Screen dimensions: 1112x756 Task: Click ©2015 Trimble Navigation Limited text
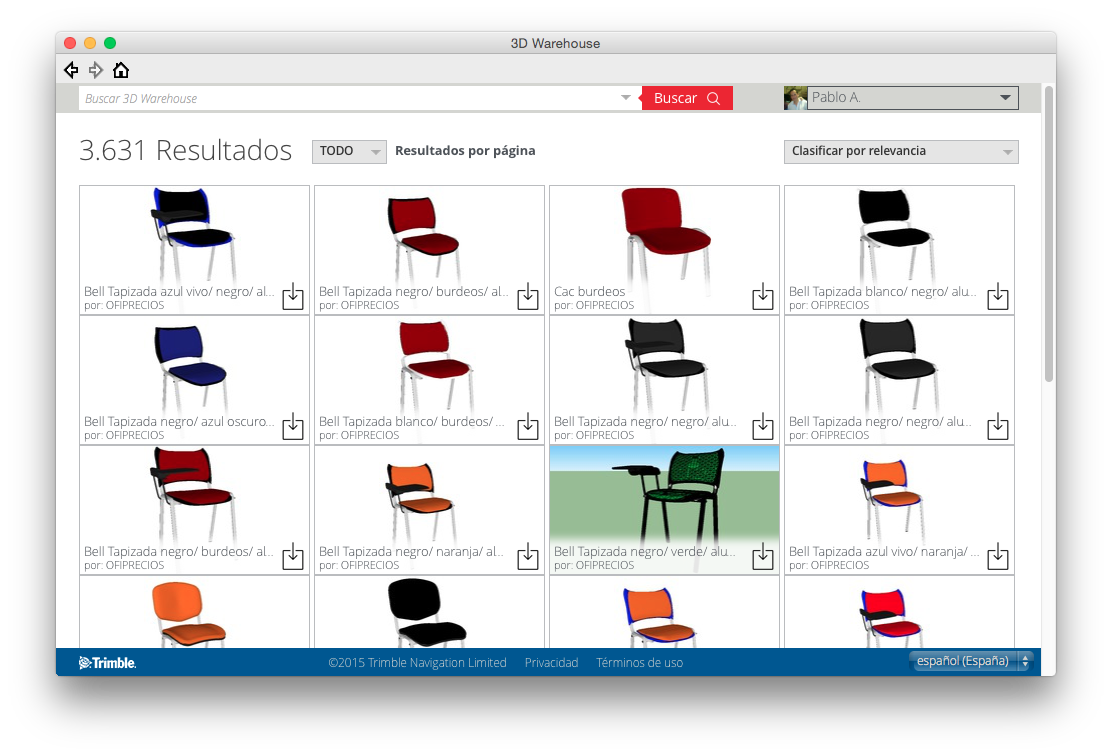(417, 662)
